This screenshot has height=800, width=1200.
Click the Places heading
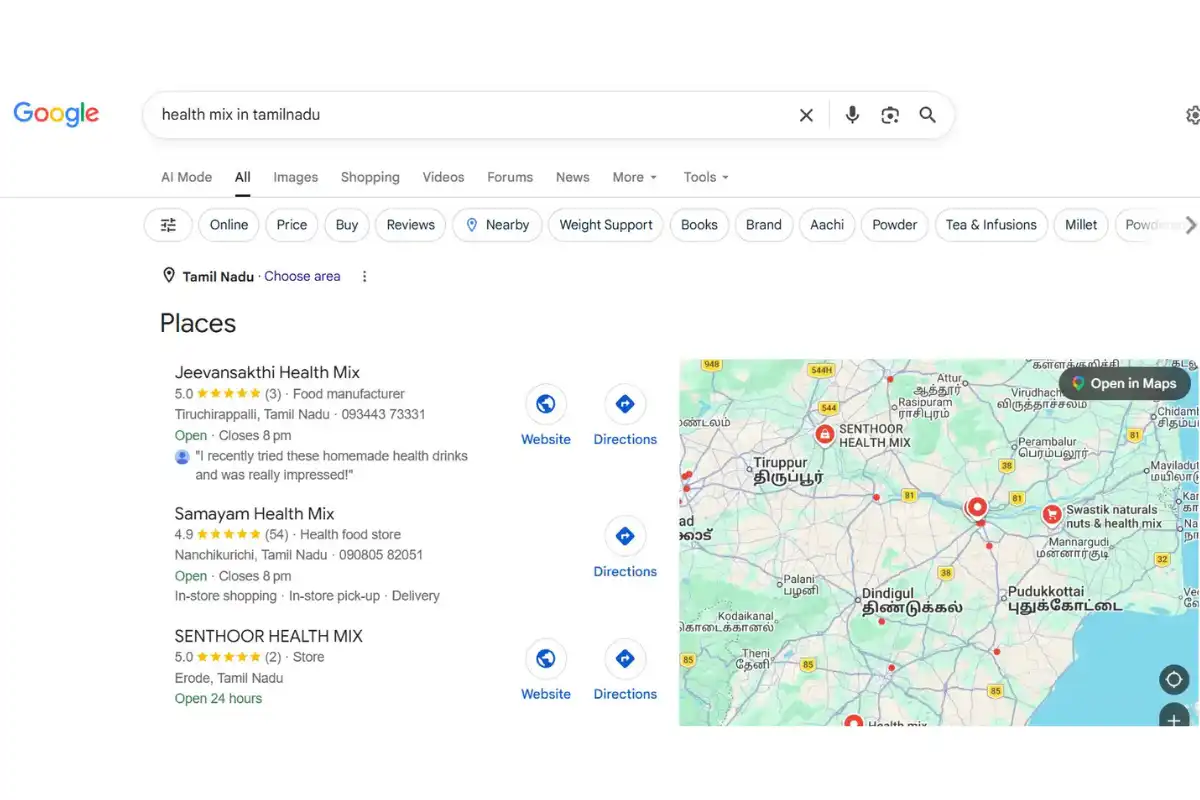198,323
